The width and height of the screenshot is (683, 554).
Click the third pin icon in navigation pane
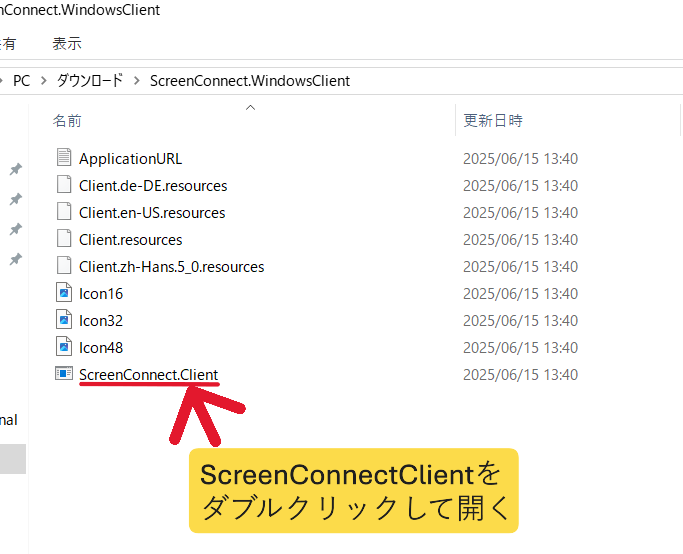[16, 229]
